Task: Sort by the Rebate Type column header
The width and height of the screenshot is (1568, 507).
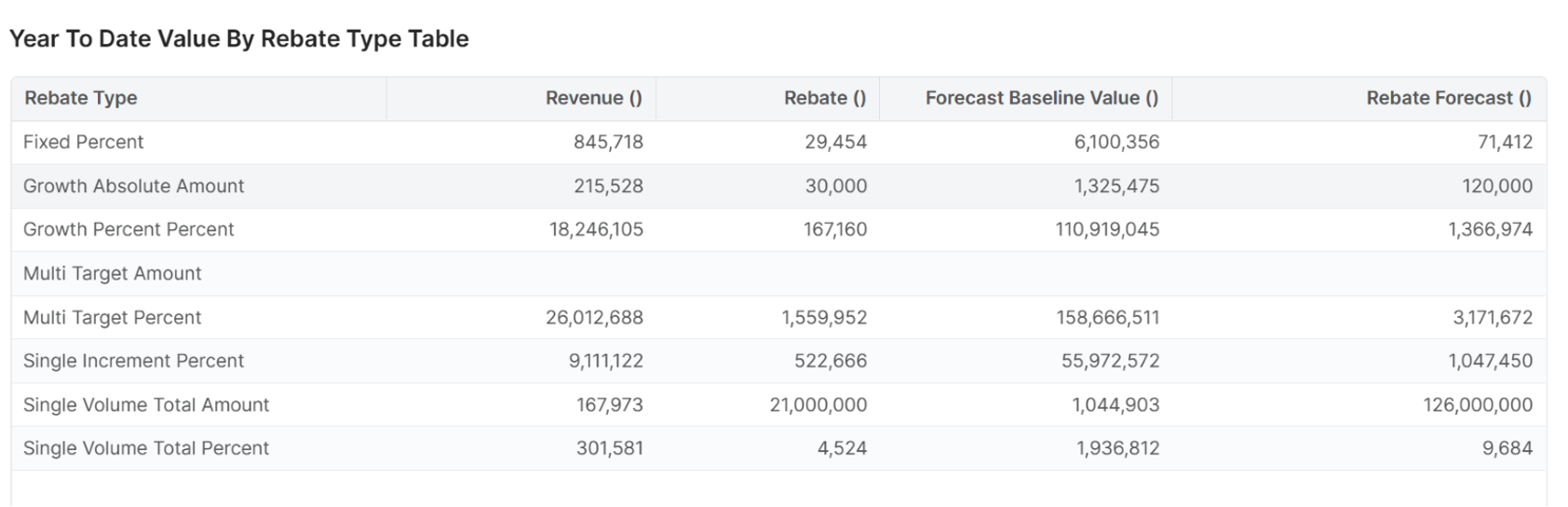Action: 81,98
